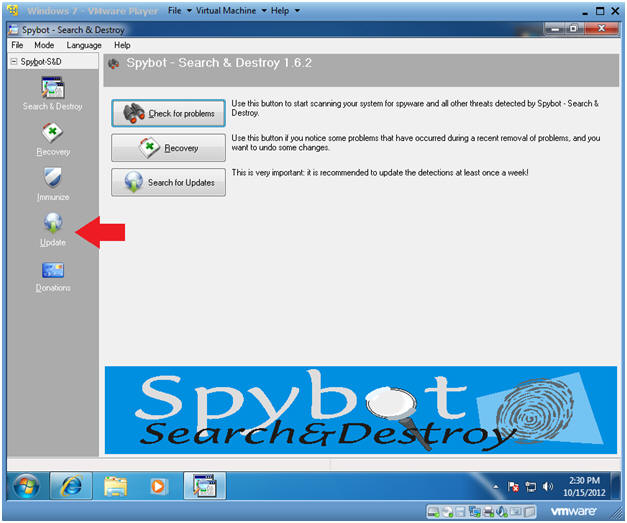Click the Recovery button in main panel
The width and height of the screenshot is (627, 523).
point(168,148)
